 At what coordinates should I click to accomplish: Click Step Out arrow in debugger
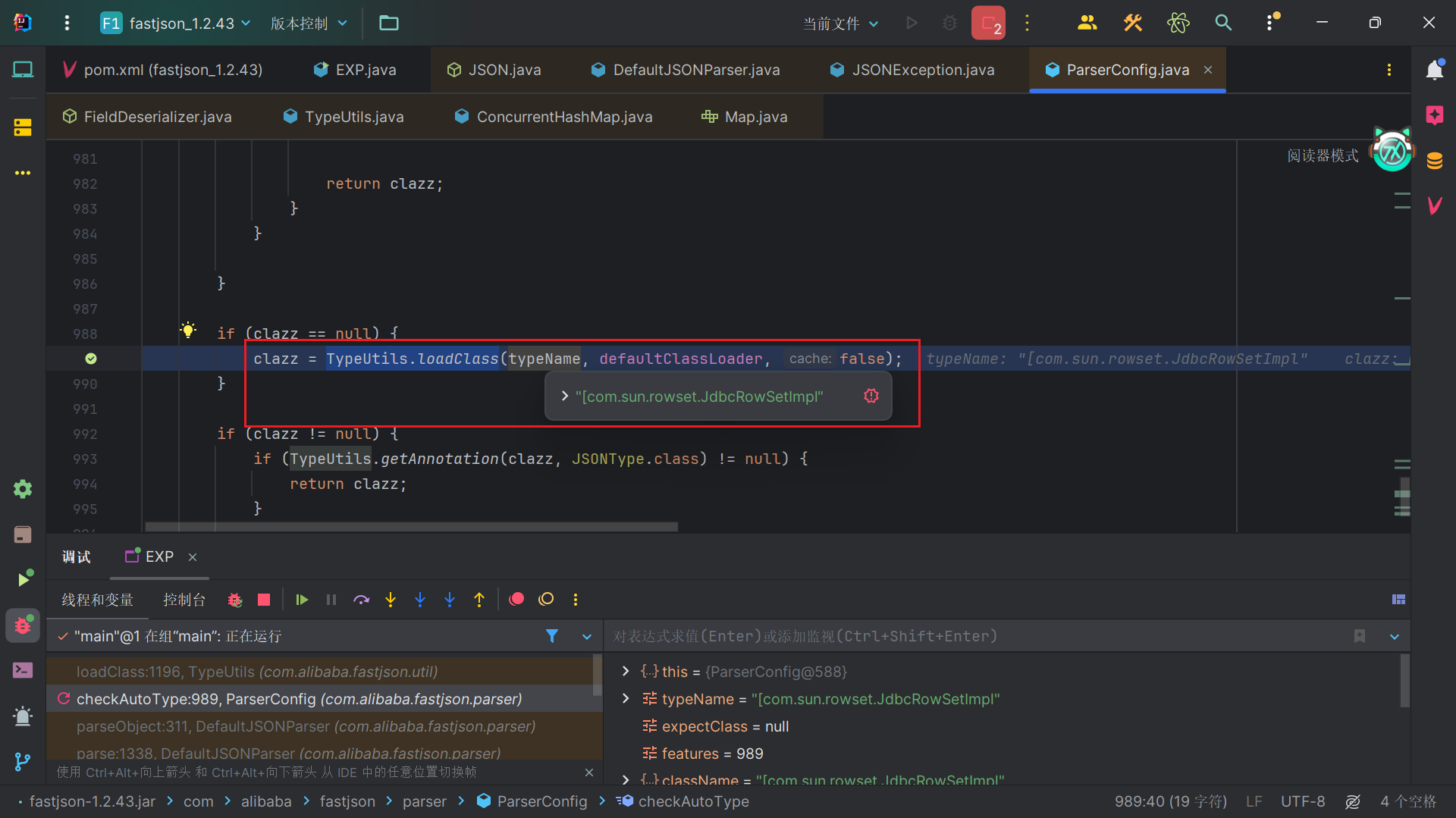[x=479, y=600]
